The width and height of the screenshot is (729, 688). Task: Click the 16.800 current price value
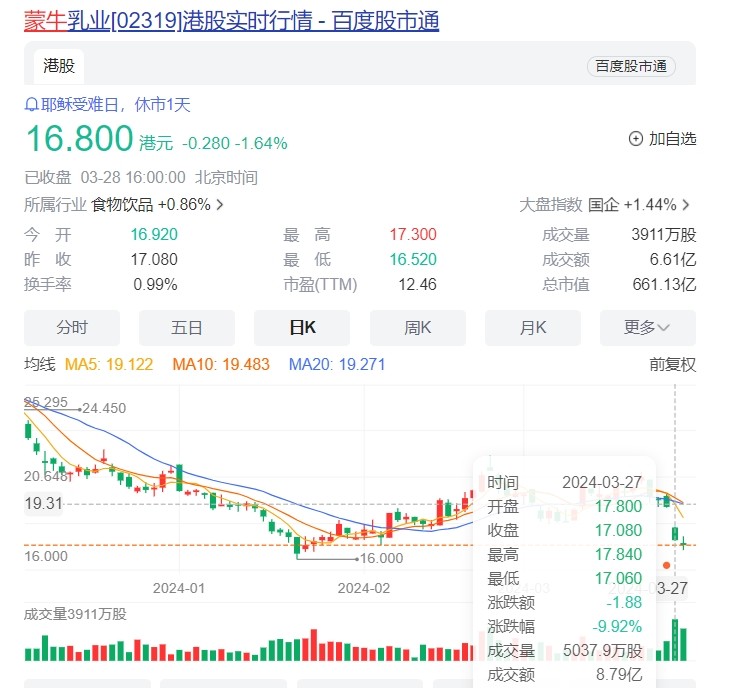(80, 139)
